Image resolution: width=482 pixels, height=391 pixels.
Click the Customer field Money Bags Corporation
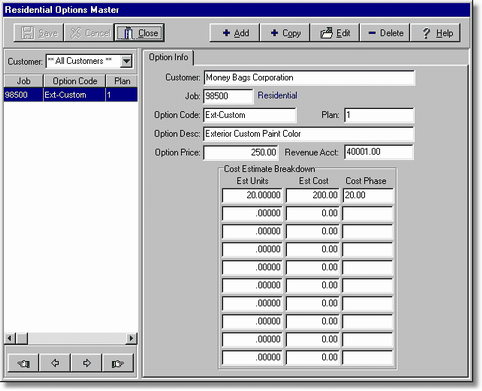tap(309, 78)
